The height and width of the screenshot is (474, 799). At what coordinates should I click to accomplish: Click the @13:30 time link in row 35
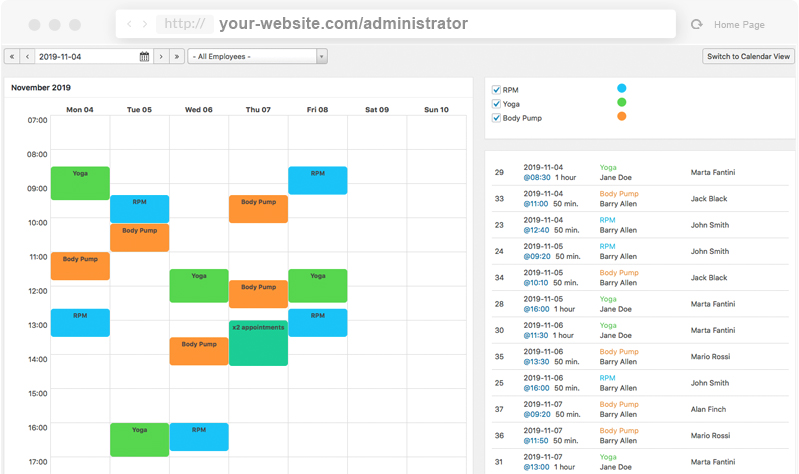coord(537,362)
